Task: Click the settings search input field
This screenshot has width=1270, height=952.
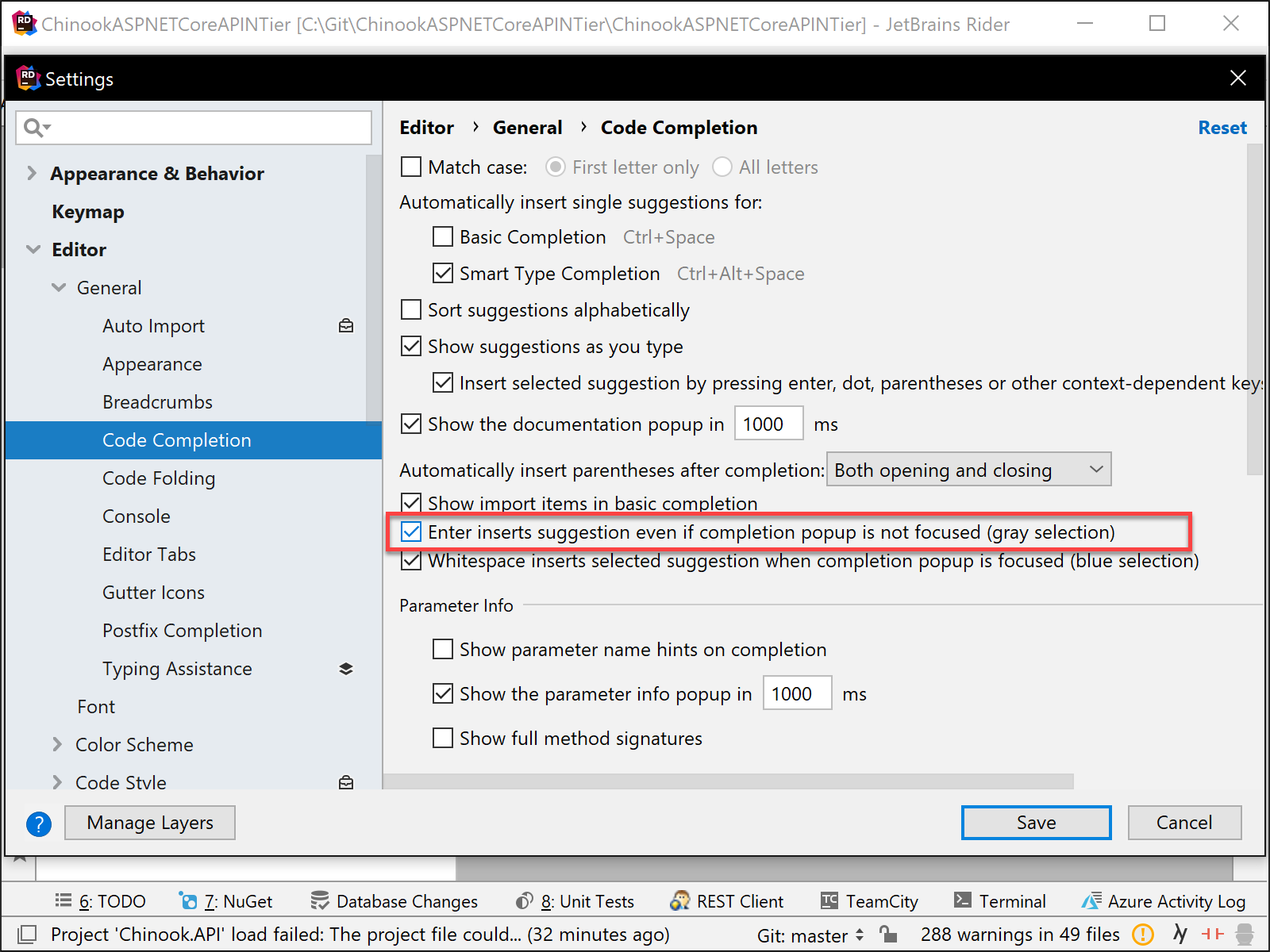Action: [x=194, y=128]
